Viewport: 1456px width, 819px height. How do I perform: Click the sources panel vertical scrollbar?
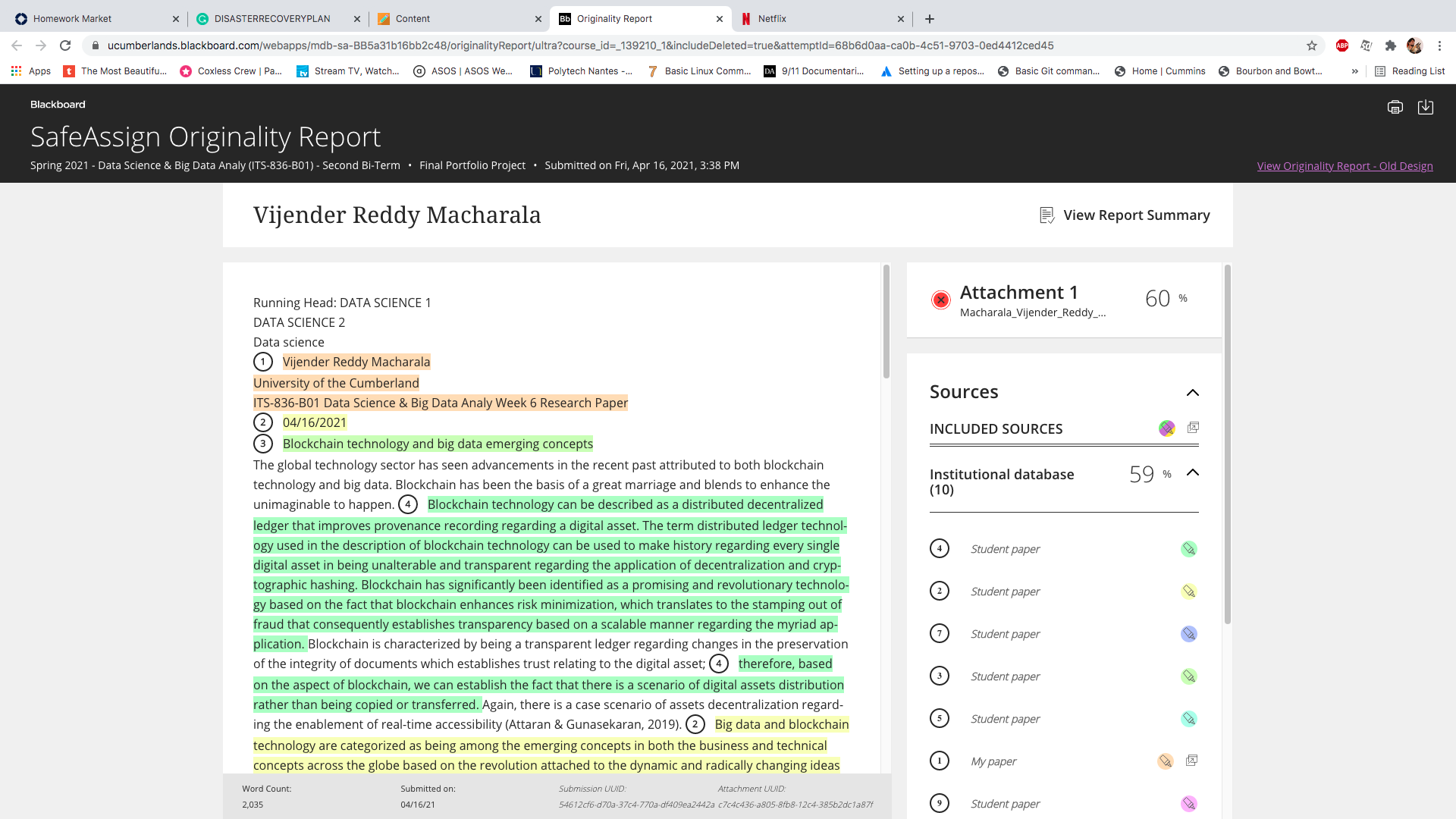click(x=1227, y=444)
